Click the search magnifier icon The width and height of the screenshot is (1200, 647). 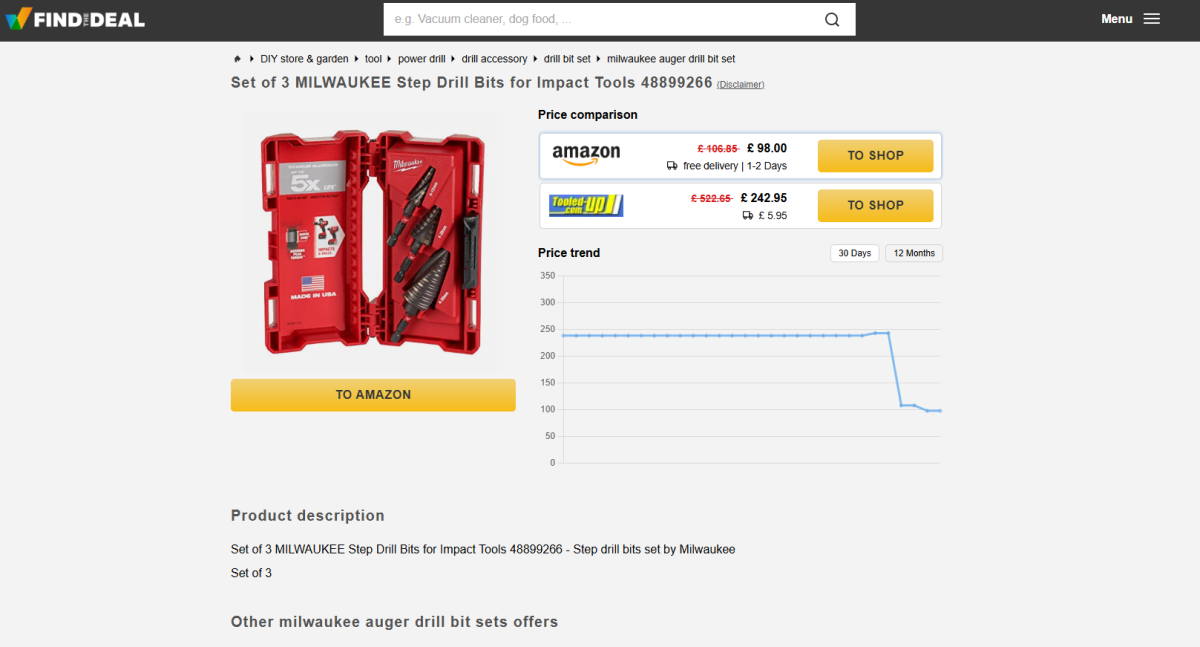coord(832,19)
